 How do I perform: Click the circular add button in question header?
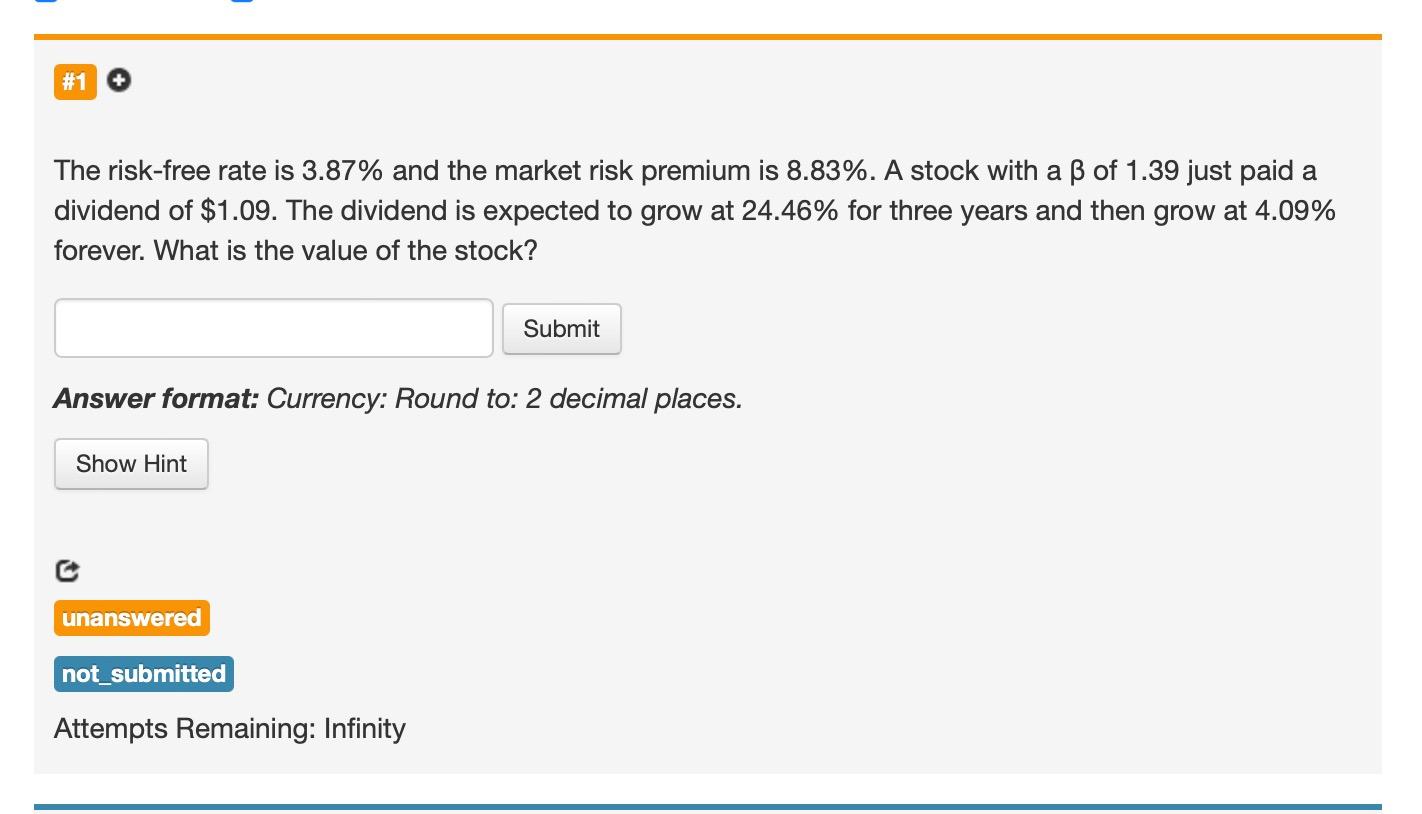(117, 82)
